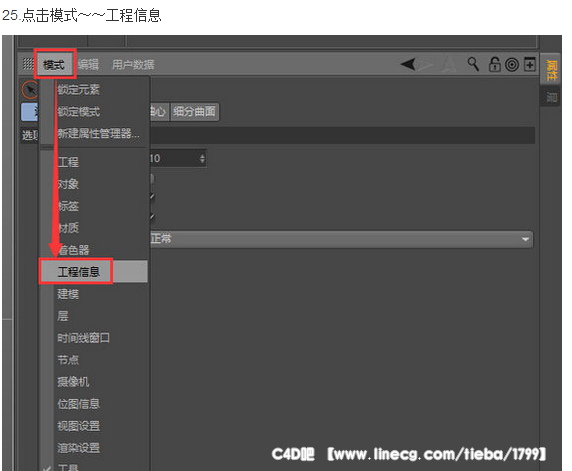572x471 pixels.
Task: Choose 节点 in mode menu
Action: pyautogui.click(x=68, y=360)
